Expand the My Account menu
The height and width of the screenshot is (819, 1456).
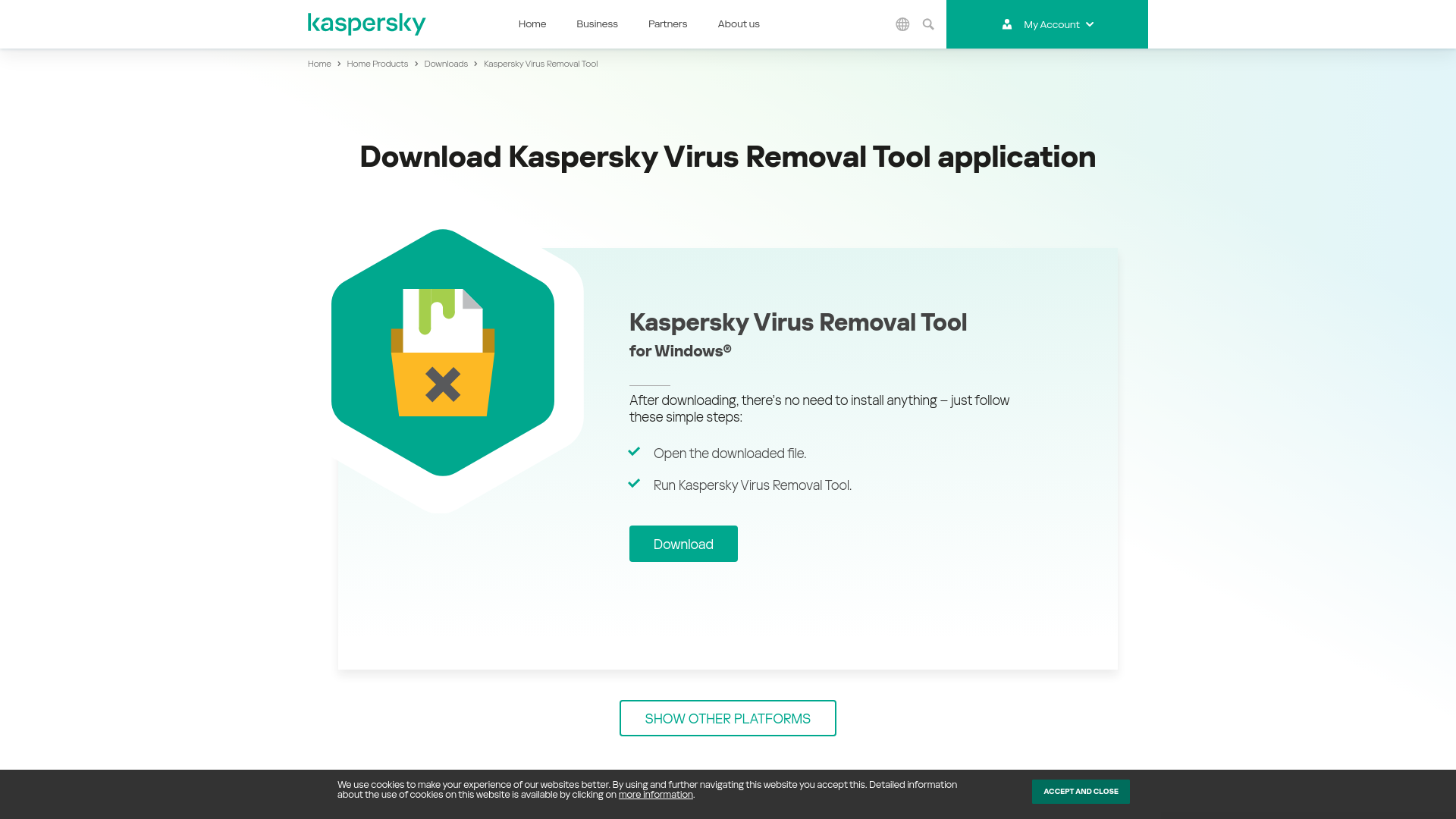pyautogui.click(x=1047, y=24)
